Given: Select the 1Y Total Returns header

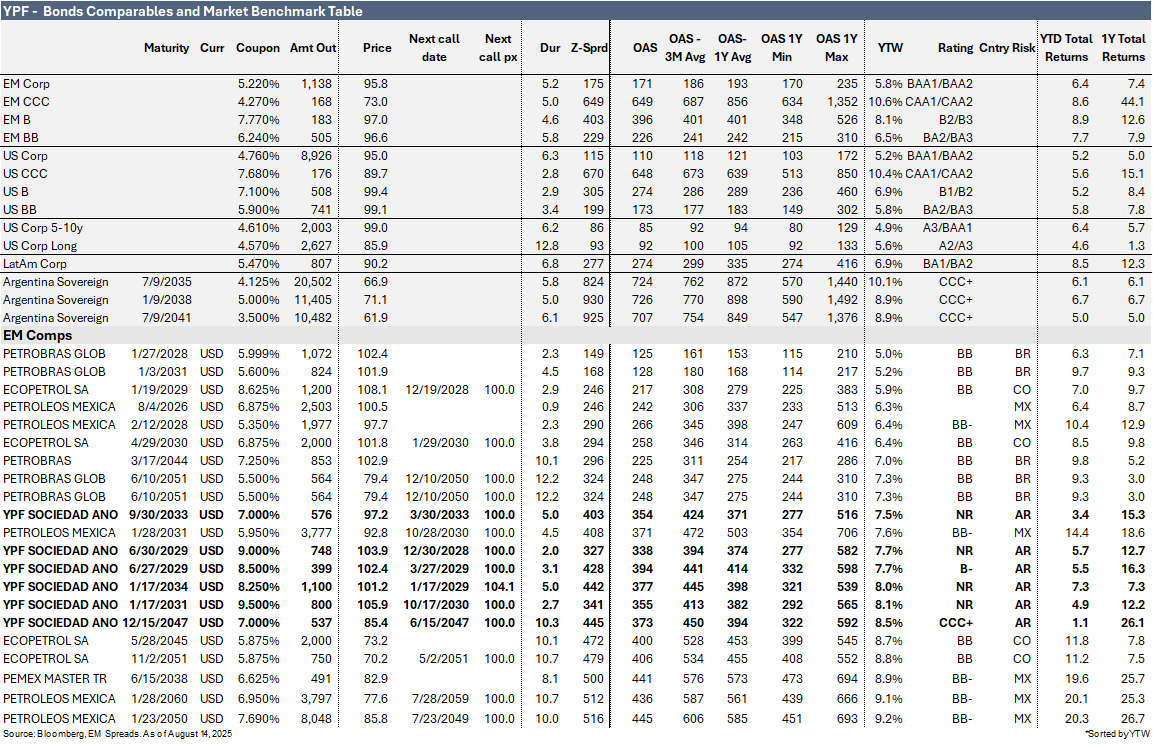Looking at the screenshot, I should (x=1123, y=48).
